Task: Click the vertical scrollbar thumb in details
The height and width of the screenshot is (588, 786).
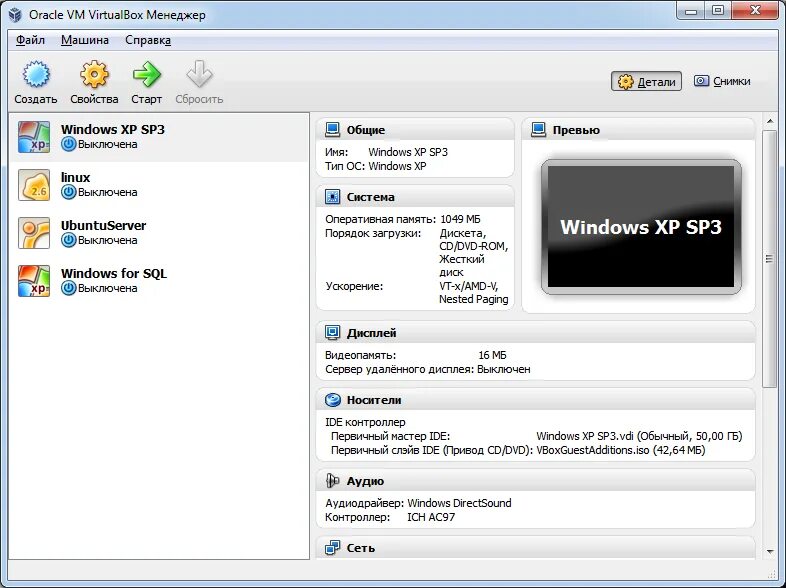Action: tap(769, 259)
